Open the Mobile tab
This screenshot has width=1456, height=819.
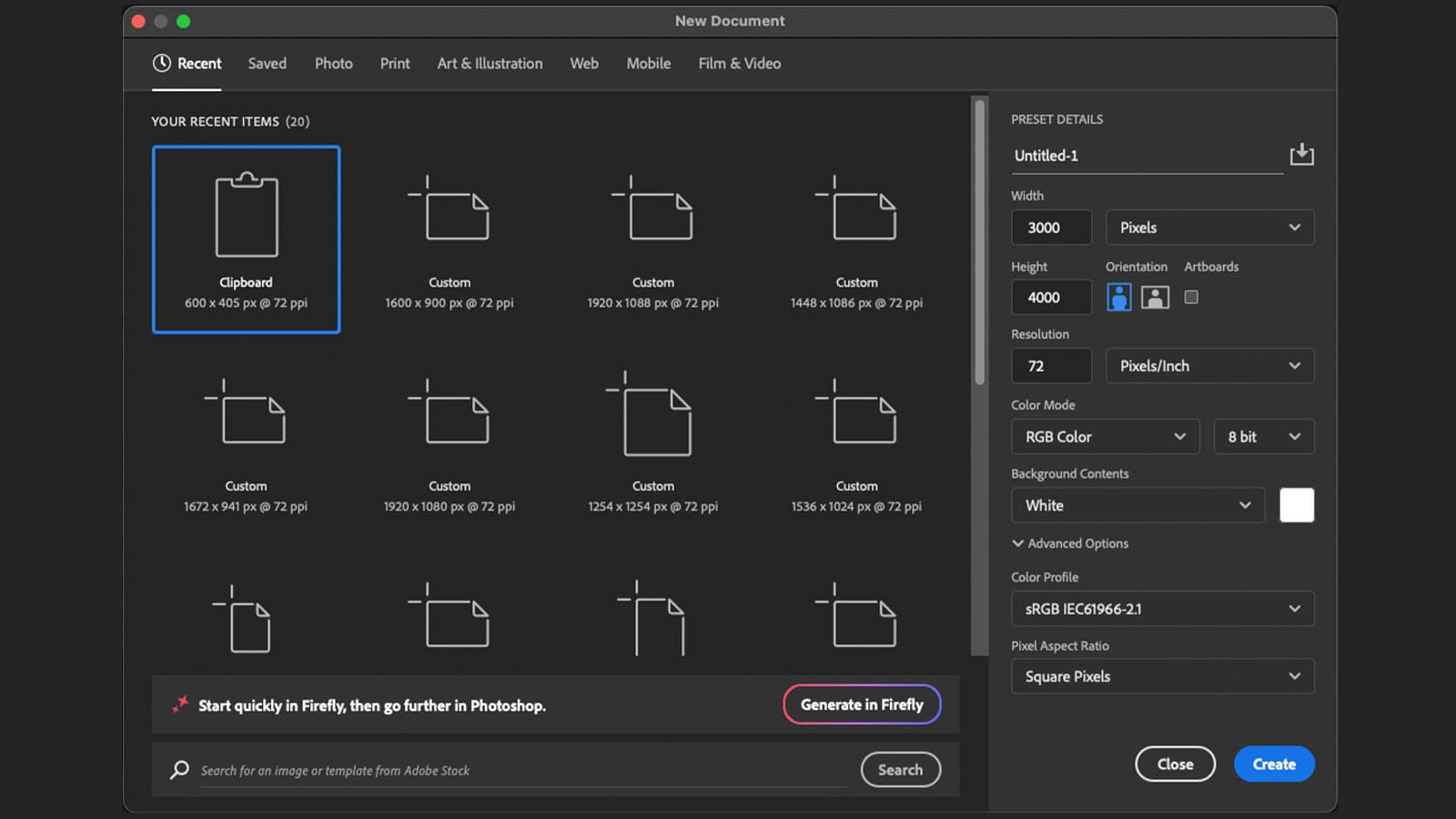(x=649, y=64)
